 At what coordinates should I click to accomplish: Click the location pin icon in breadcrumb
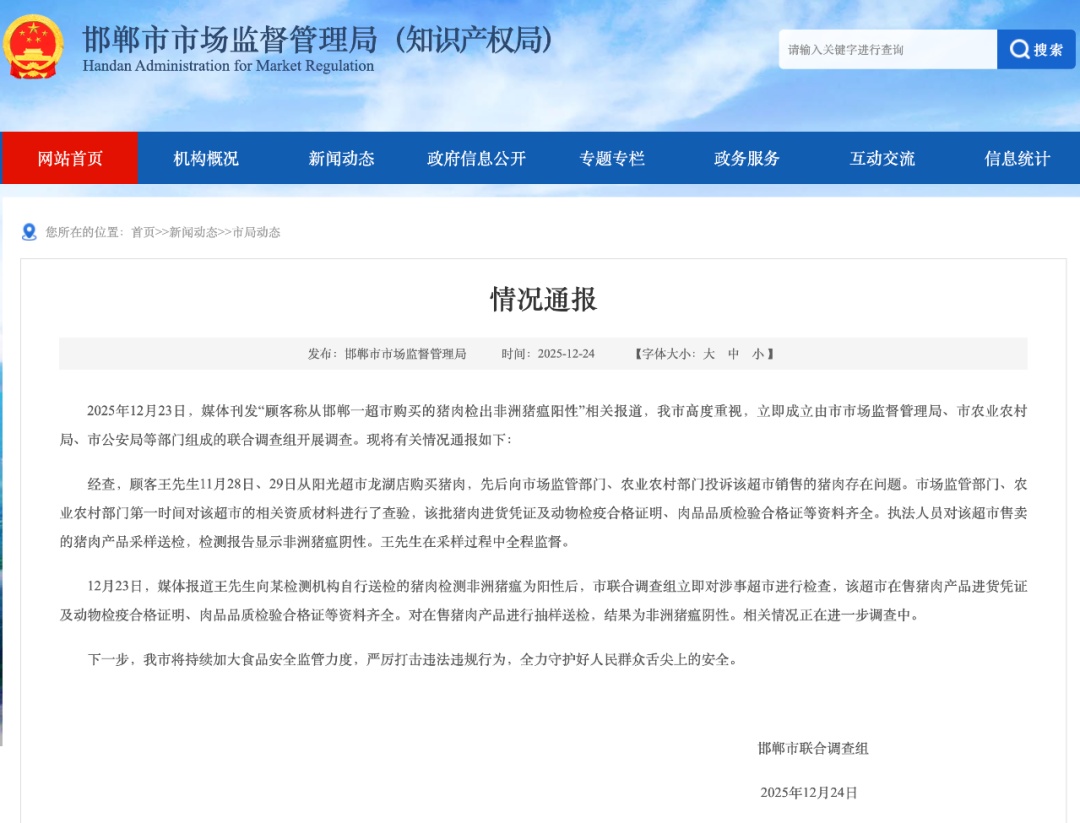point(30,232)
